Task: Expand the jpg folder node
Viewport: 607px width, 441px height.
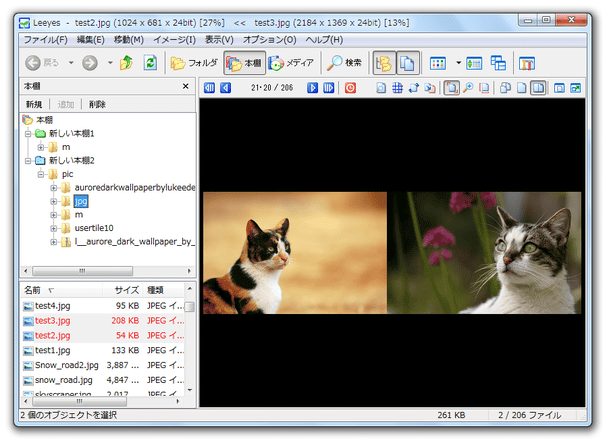Action: point(53,201)
